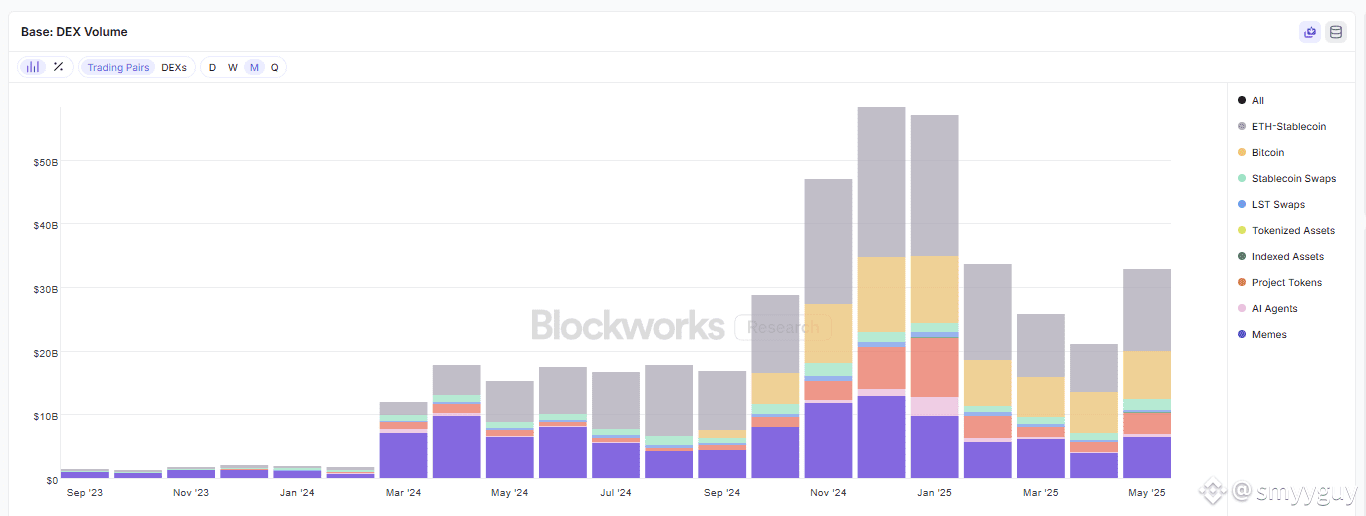Click the gray ETH-Stablecoin segment of Jul '24 bar
1366x516 pixels.
click(616, 400)
